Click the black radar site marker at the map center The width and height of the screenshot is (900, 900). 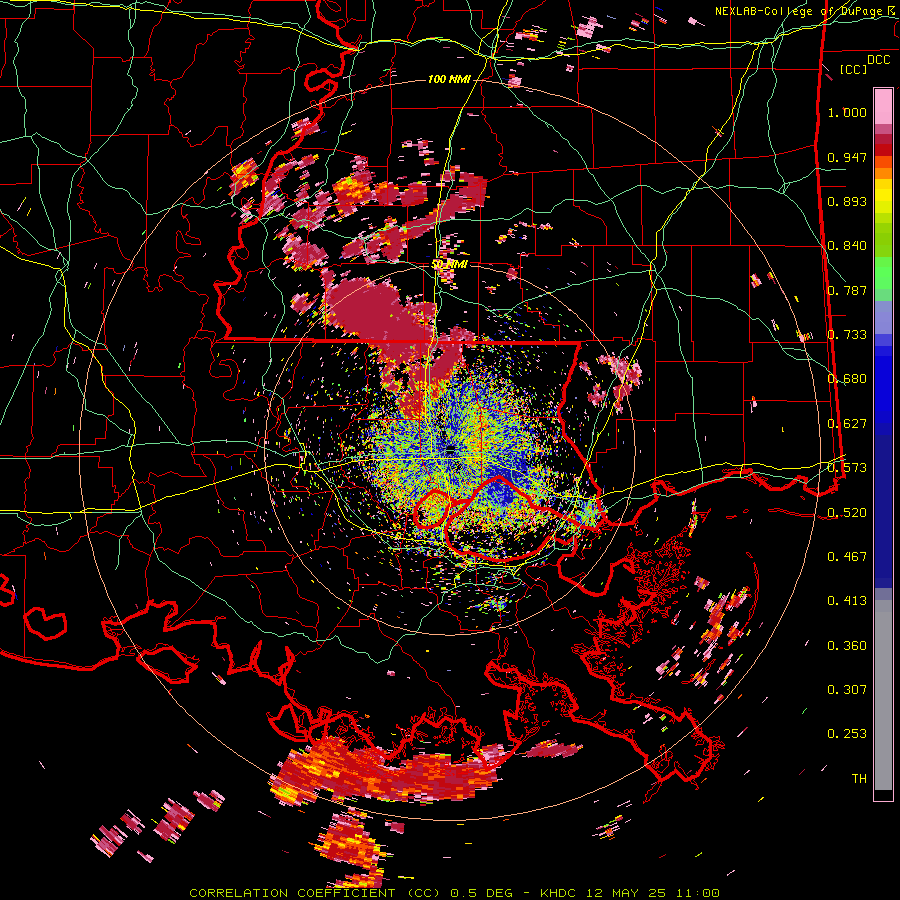pos(451,449)
